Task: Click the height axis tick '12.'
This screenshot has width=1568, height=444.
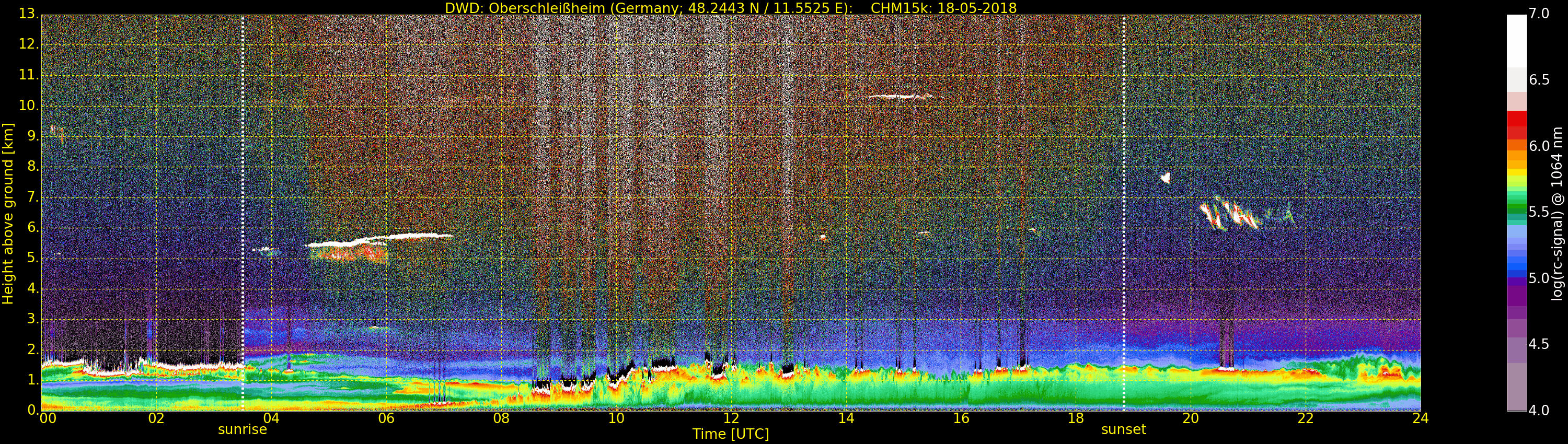Action: (29, 45)
